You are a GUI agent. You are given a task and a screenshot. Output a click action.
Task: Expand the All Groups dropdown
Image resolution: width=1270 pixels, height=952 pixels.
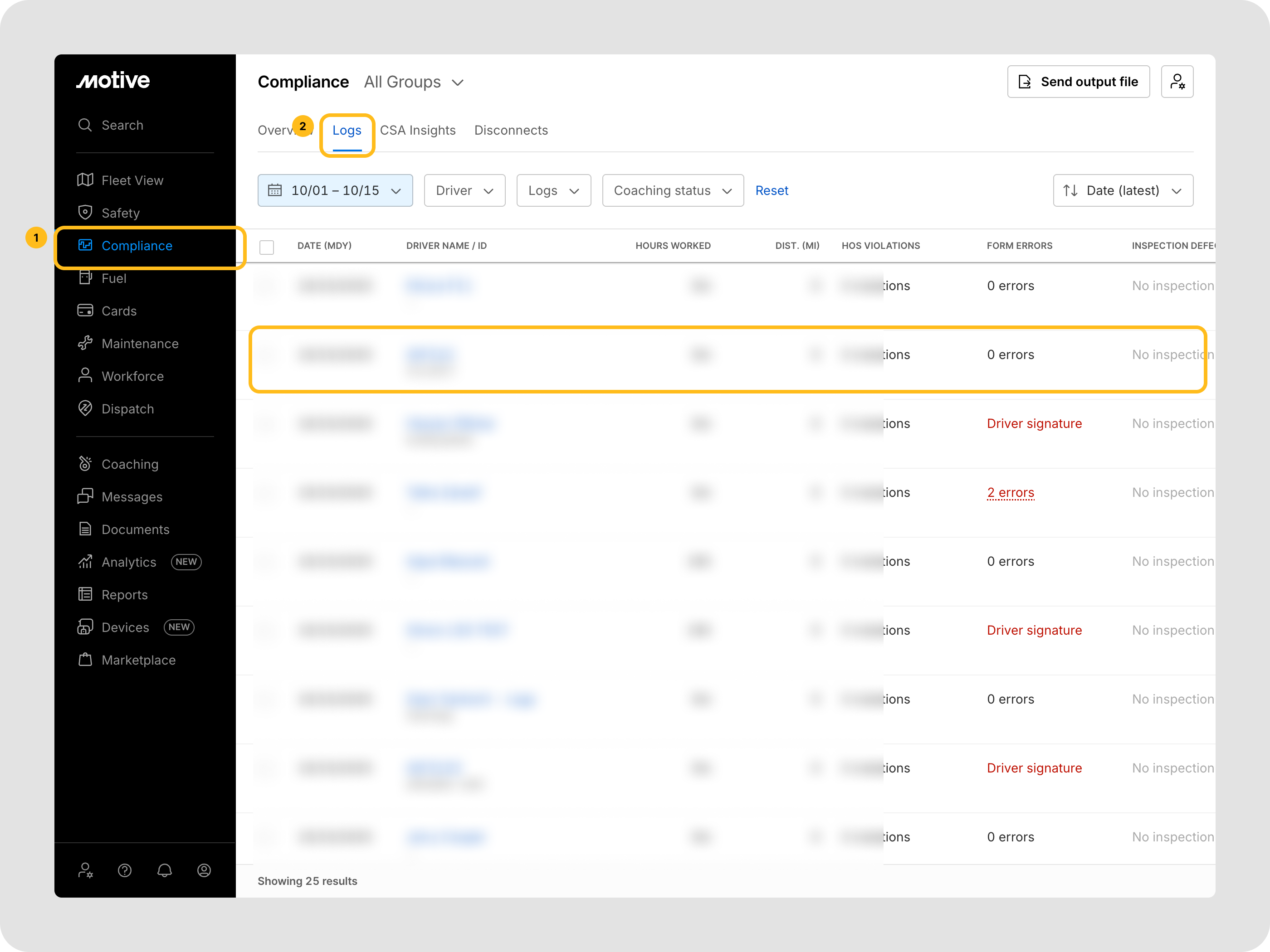(x=413, y=82)
